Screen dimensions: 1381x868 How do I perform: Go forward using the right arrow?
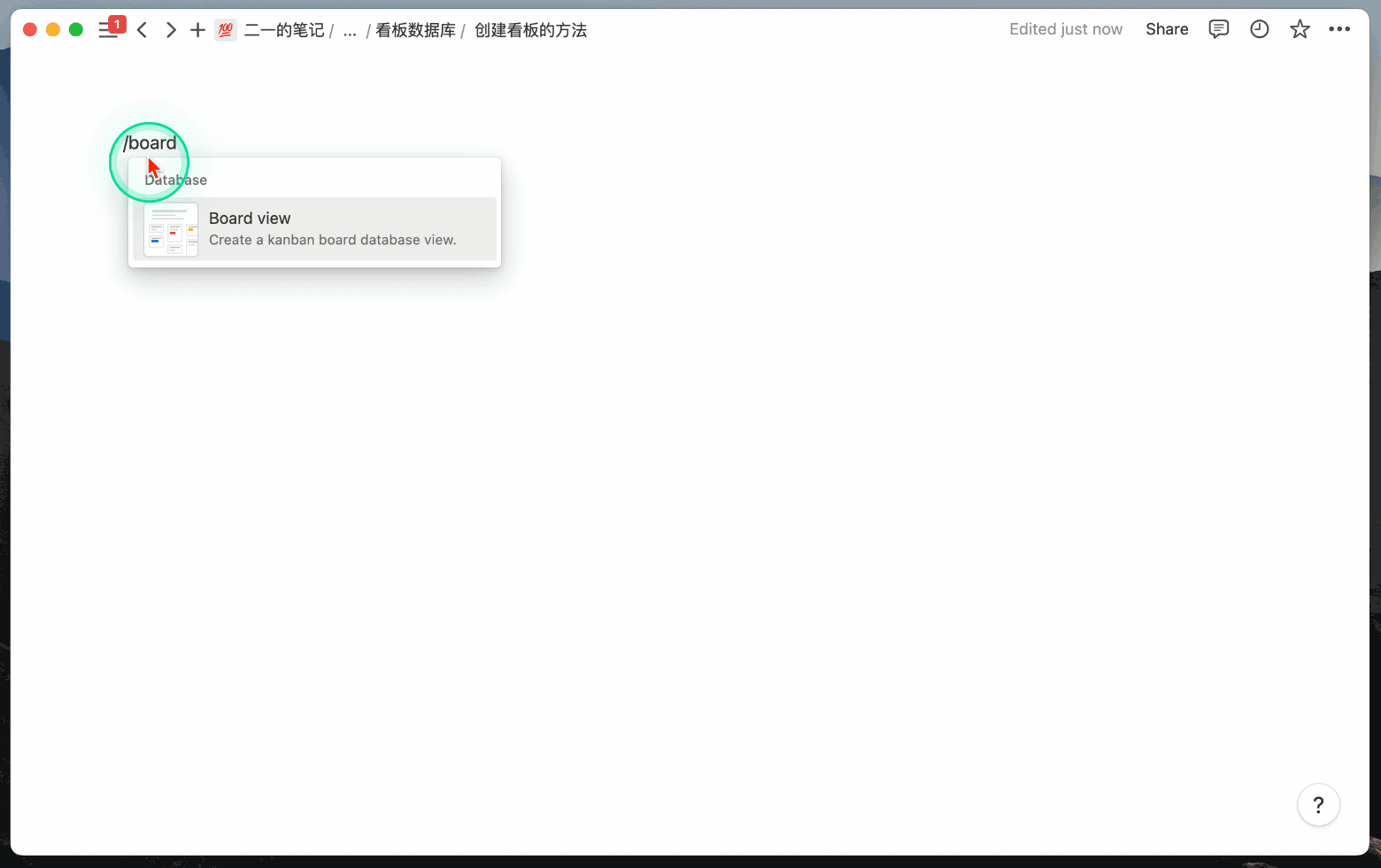pos(171,30)
